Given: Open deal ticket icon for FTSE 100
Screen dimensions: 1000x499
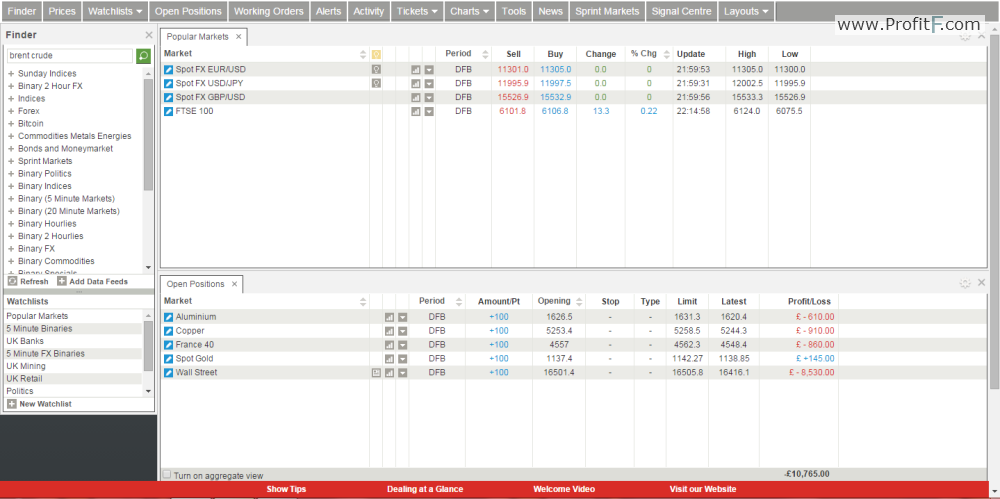Looking at the screenshot, I should click(168, 111).
